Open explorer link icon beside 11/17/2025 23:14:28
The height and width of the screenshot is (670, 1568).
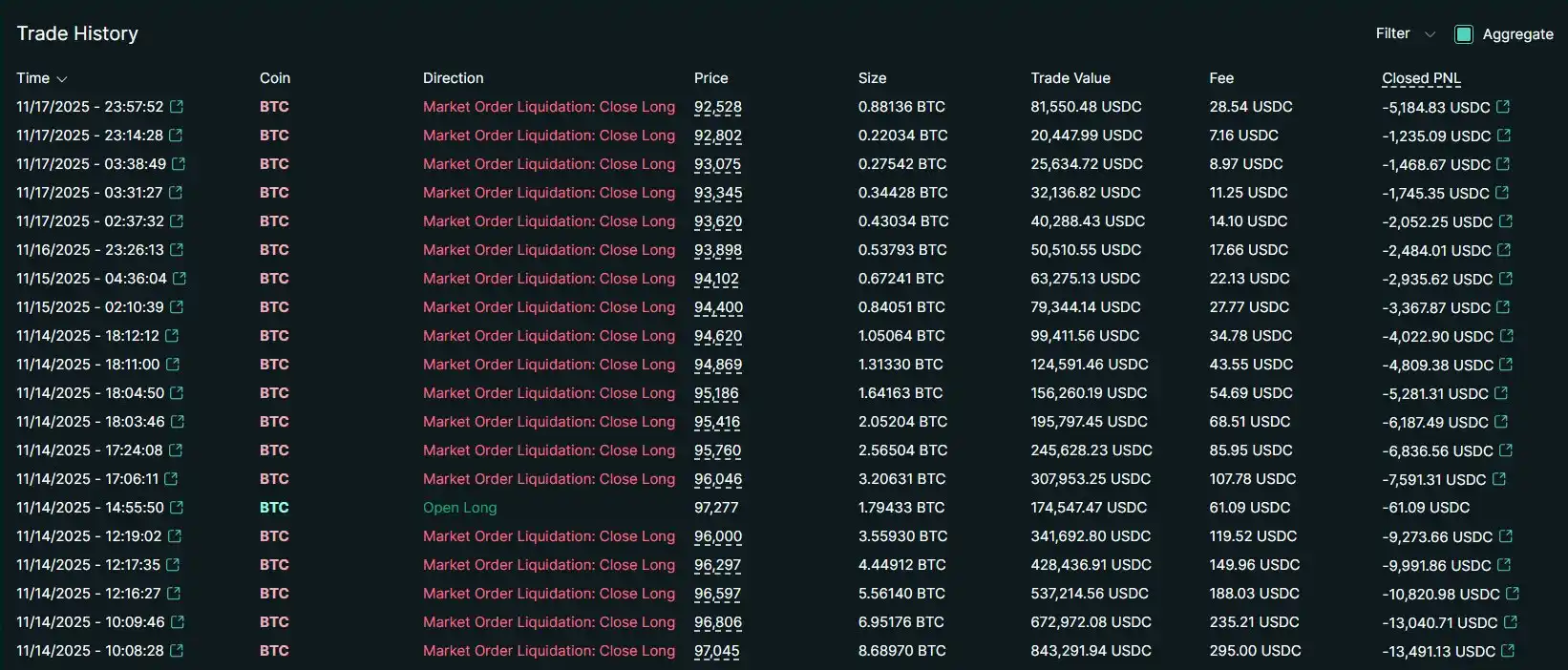click(176, 136)
